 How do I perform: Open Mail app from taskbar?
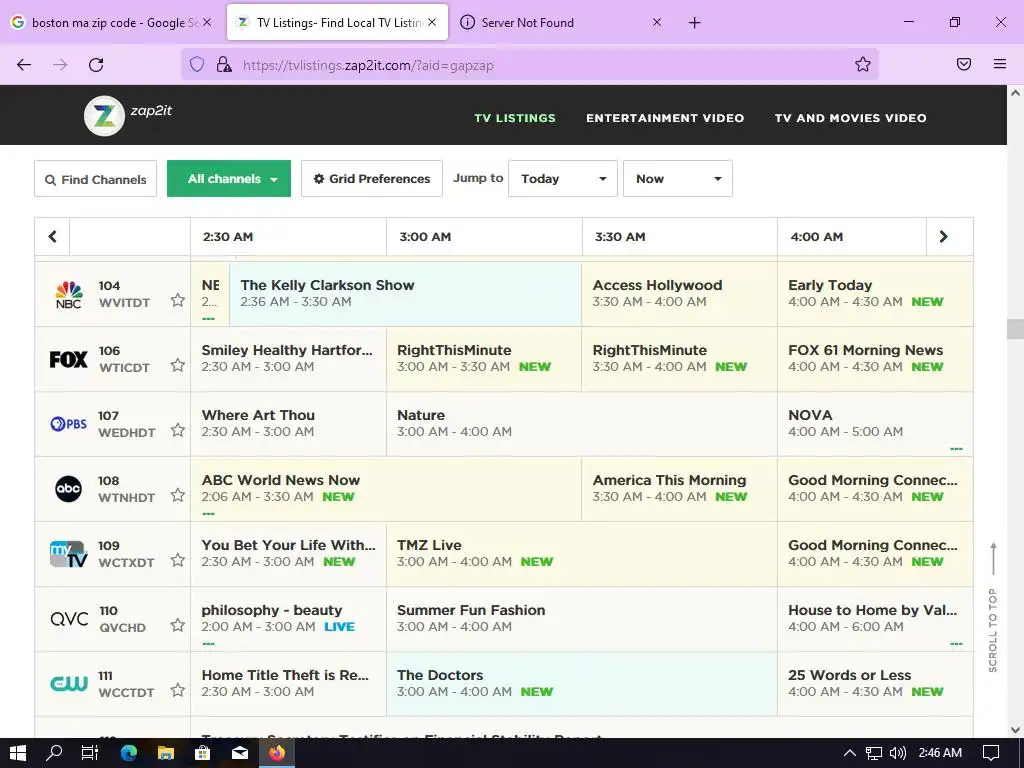coord(240,753)
